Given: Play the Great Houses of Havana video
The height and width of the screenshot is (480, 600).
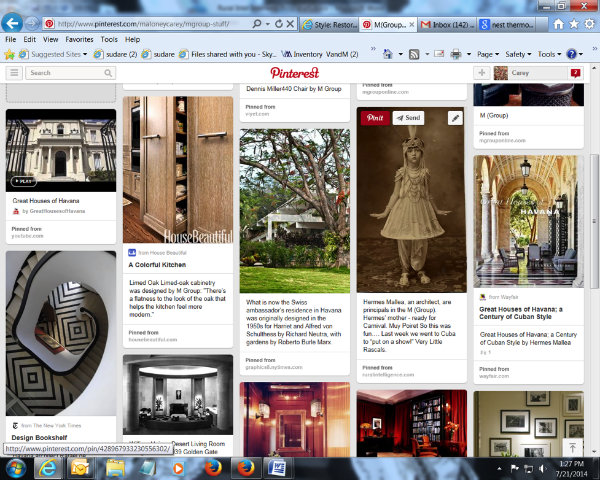Looking at the screenshot, I should (x=24, y=181).
